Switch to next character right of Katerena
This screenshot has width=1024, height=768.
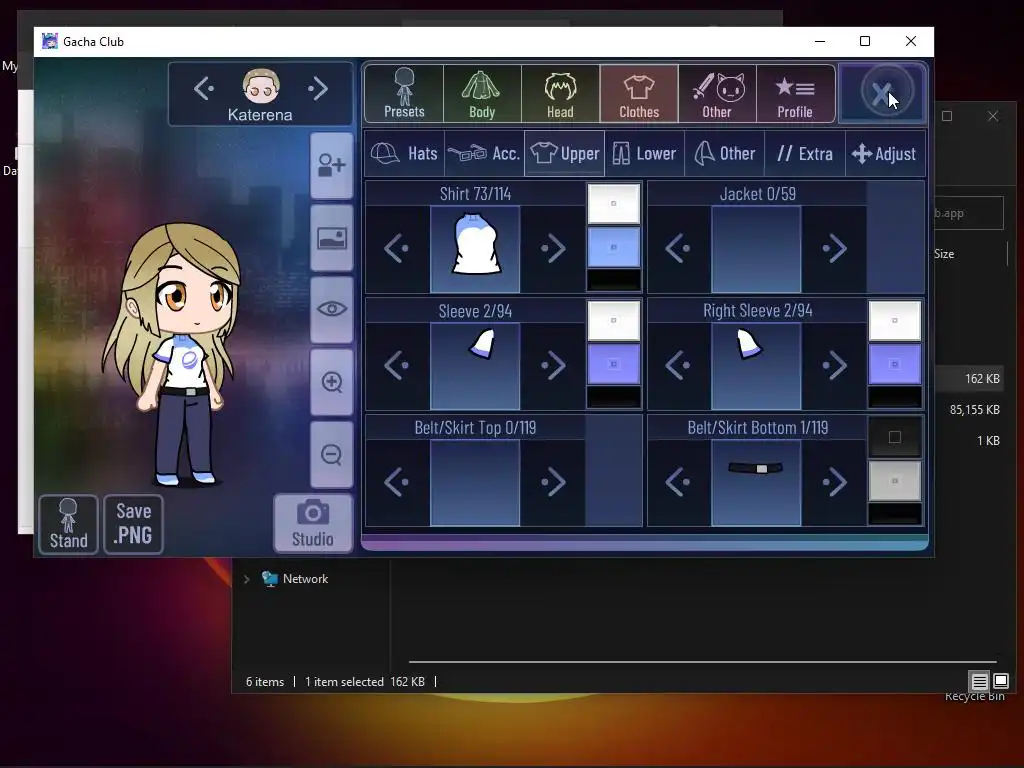(317, 88)
